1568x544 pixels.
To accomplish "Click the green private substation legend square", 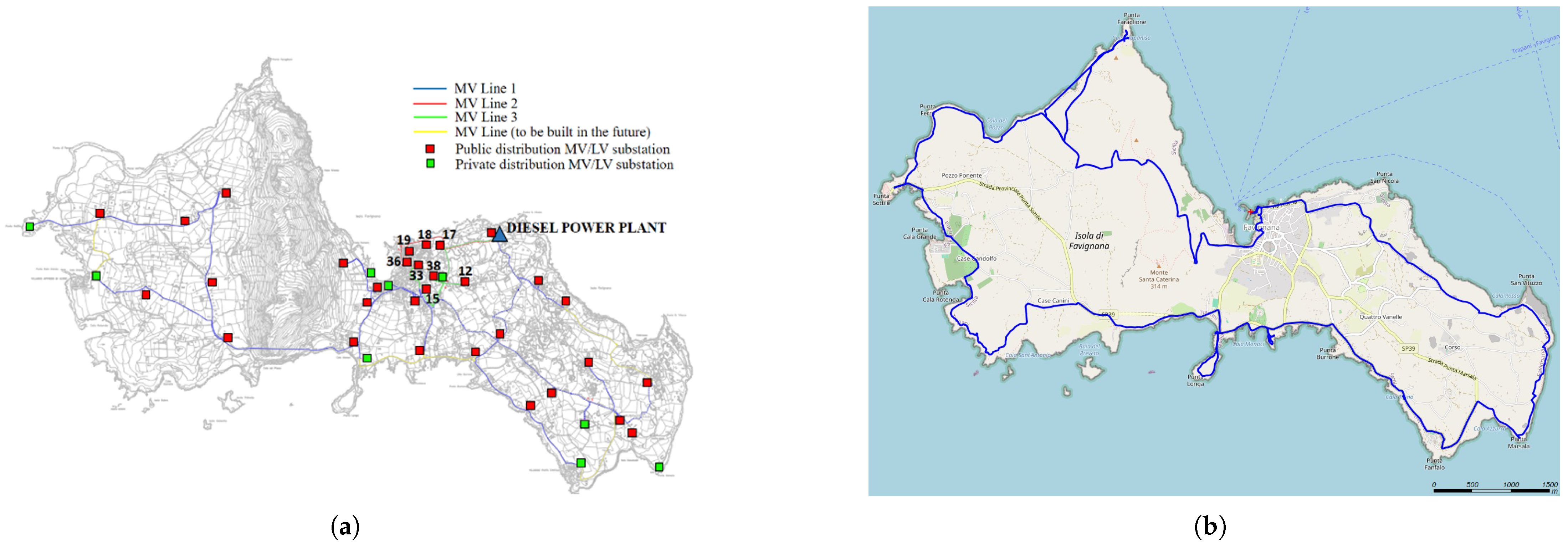I will (430, 164).
